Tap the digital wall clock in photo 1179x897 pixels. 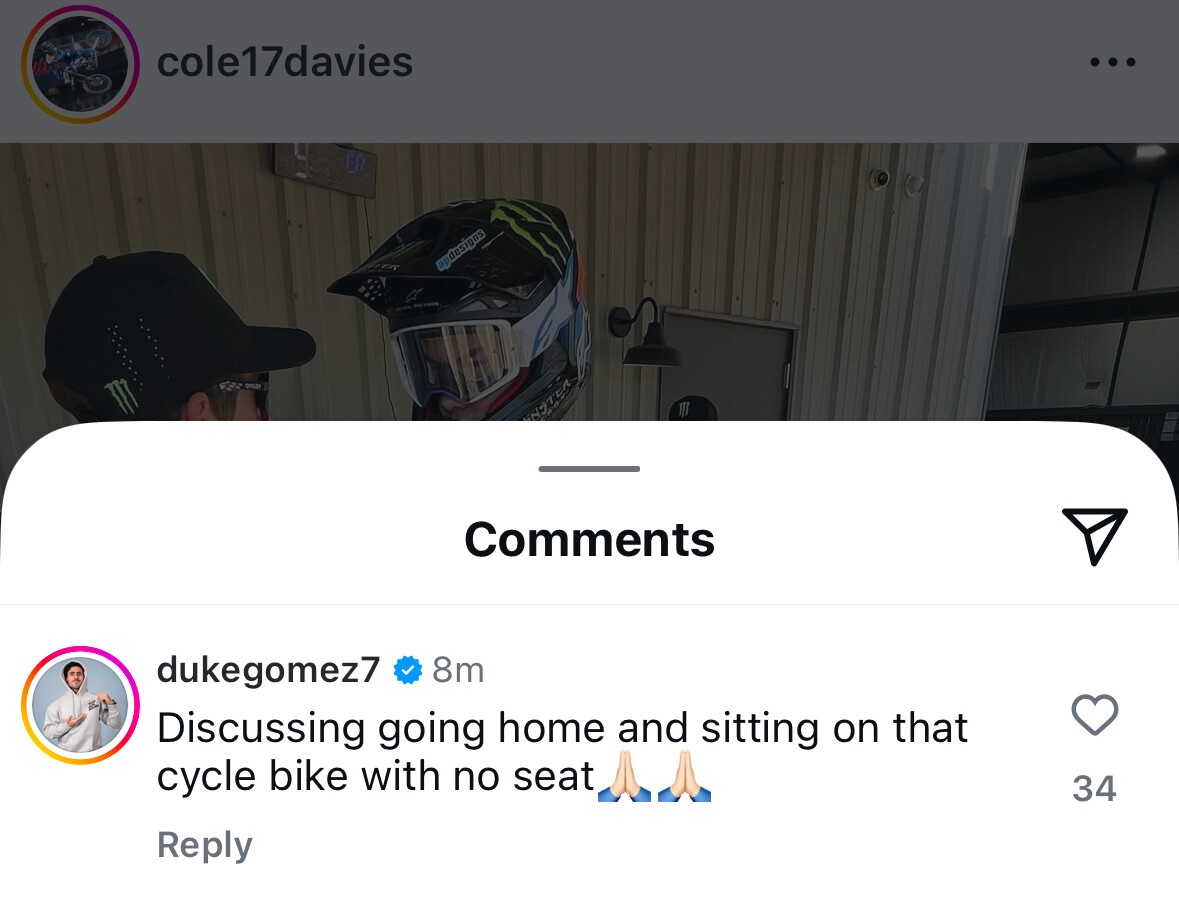coord(326,168)
